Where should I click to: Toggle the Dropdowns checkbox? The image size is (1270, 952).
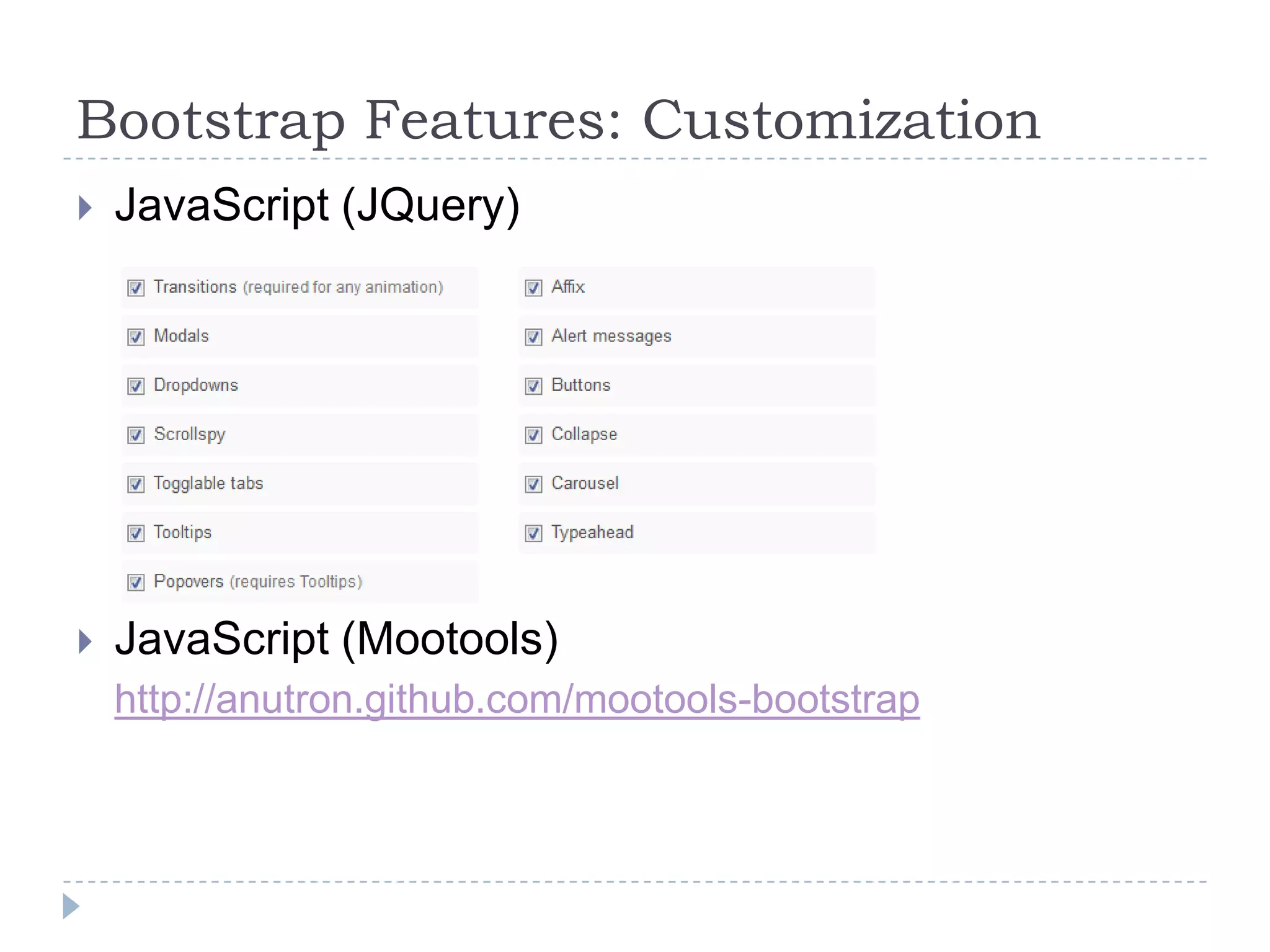pos(136,386)
